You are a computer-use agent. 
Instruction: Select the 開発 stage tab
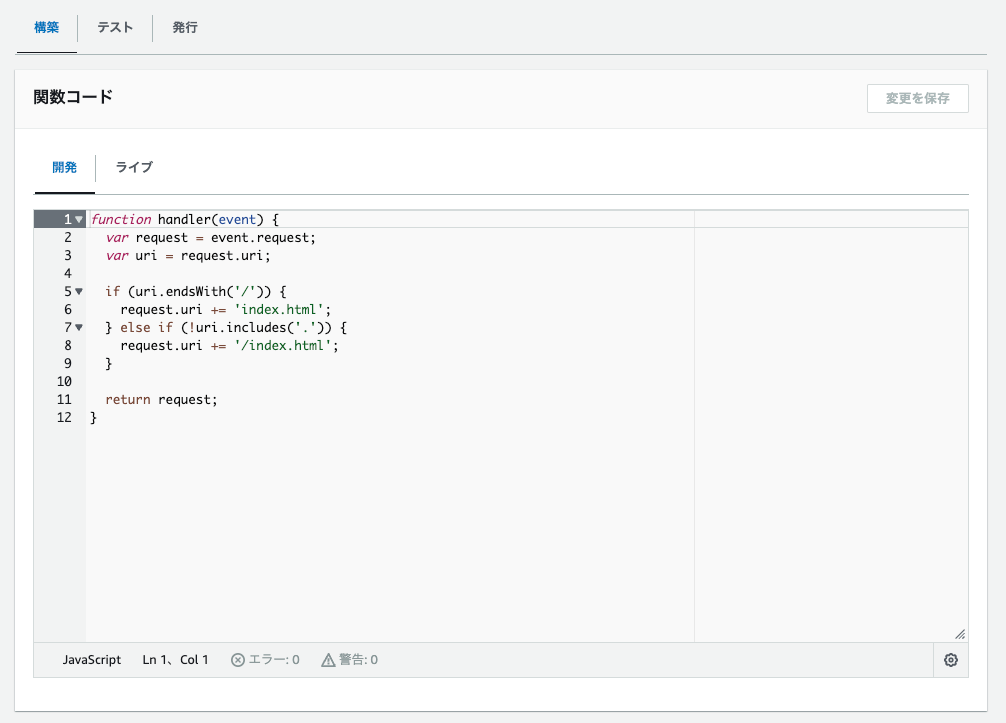tap(64, 167)
